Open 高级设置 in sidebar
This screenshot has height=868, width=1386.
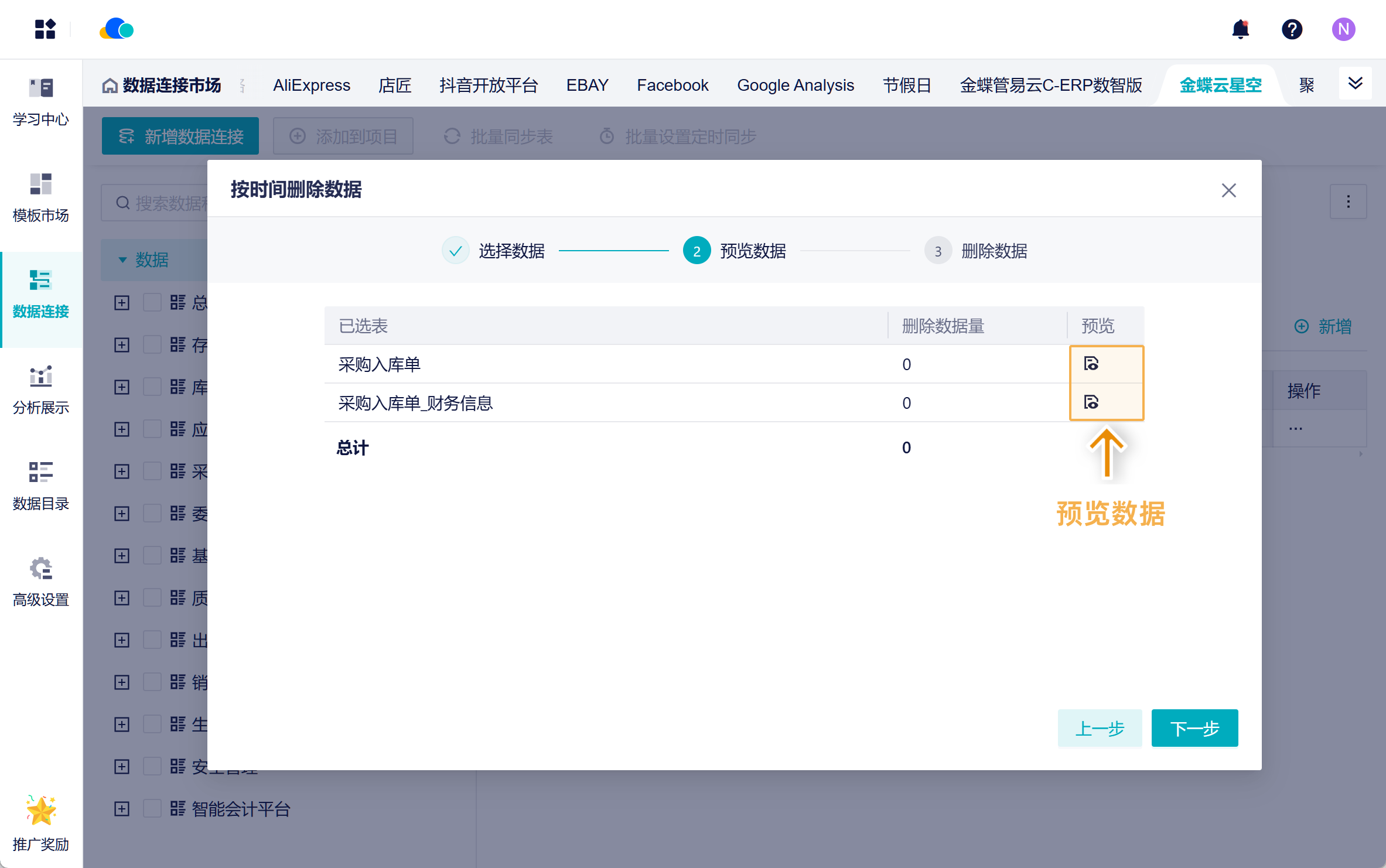41,582
